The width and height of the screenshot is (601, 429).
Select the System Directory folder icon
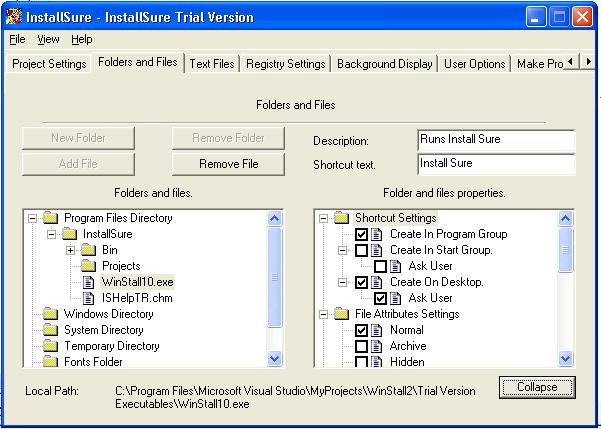coord(50,330)
